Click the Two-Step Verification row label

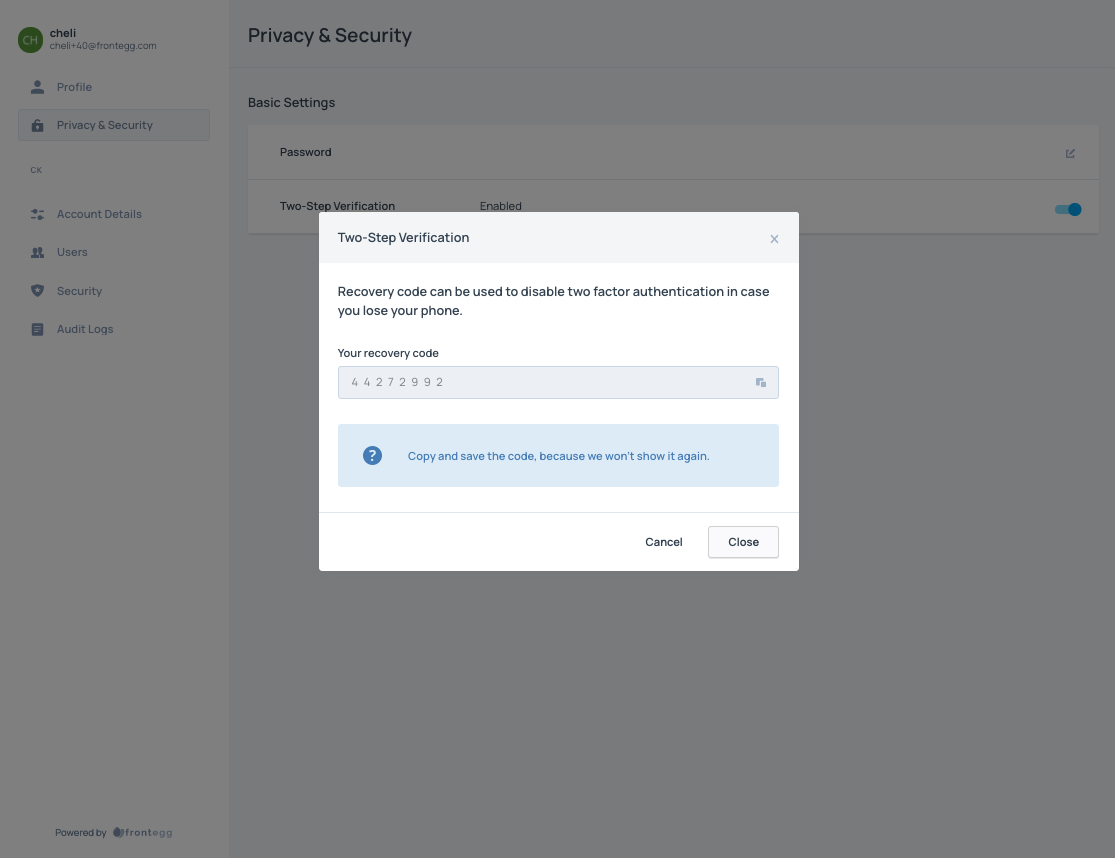coord(337,206)
